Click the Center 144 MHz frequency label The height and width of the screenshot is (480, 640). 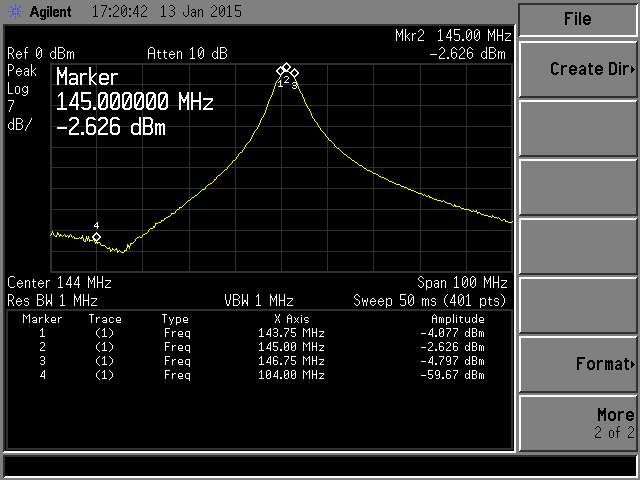pos(59,283)
